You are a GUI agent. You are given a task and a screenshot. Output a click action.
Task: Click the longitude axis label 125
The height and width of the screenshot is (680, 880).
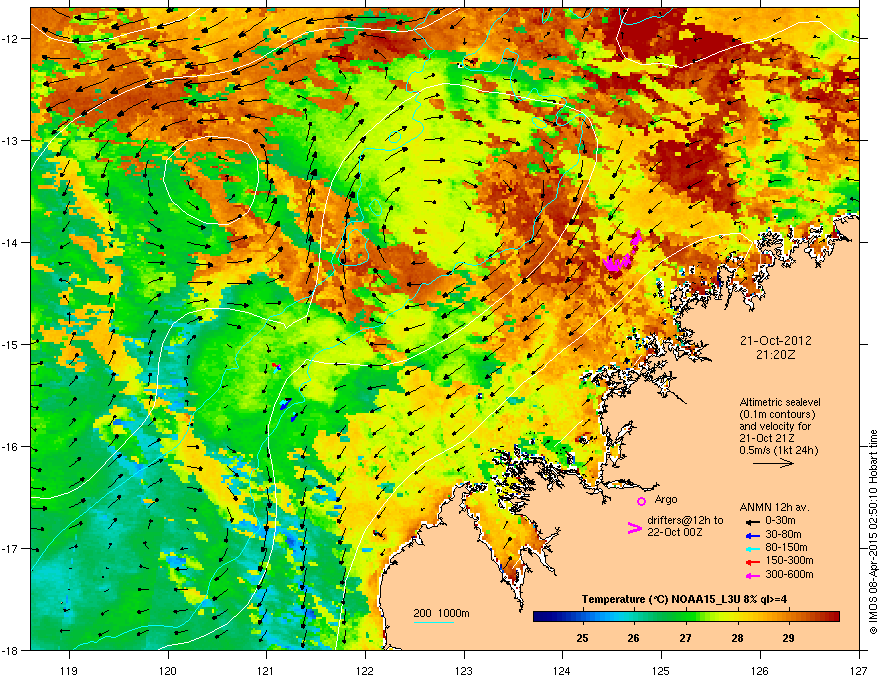tap(661, 670)
